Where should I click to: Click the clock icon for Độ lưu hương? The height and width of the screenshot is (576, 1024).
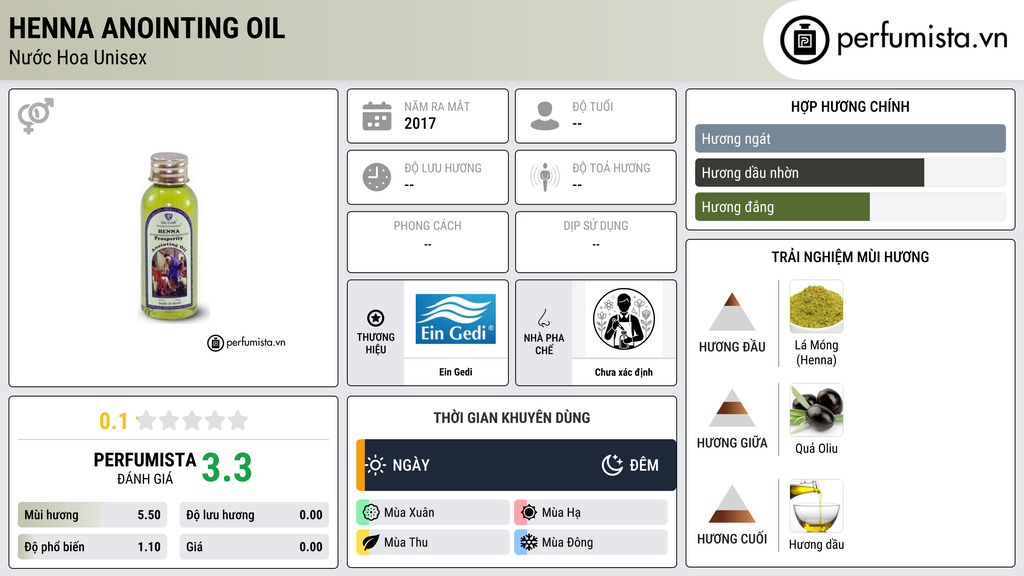point(377,177)
